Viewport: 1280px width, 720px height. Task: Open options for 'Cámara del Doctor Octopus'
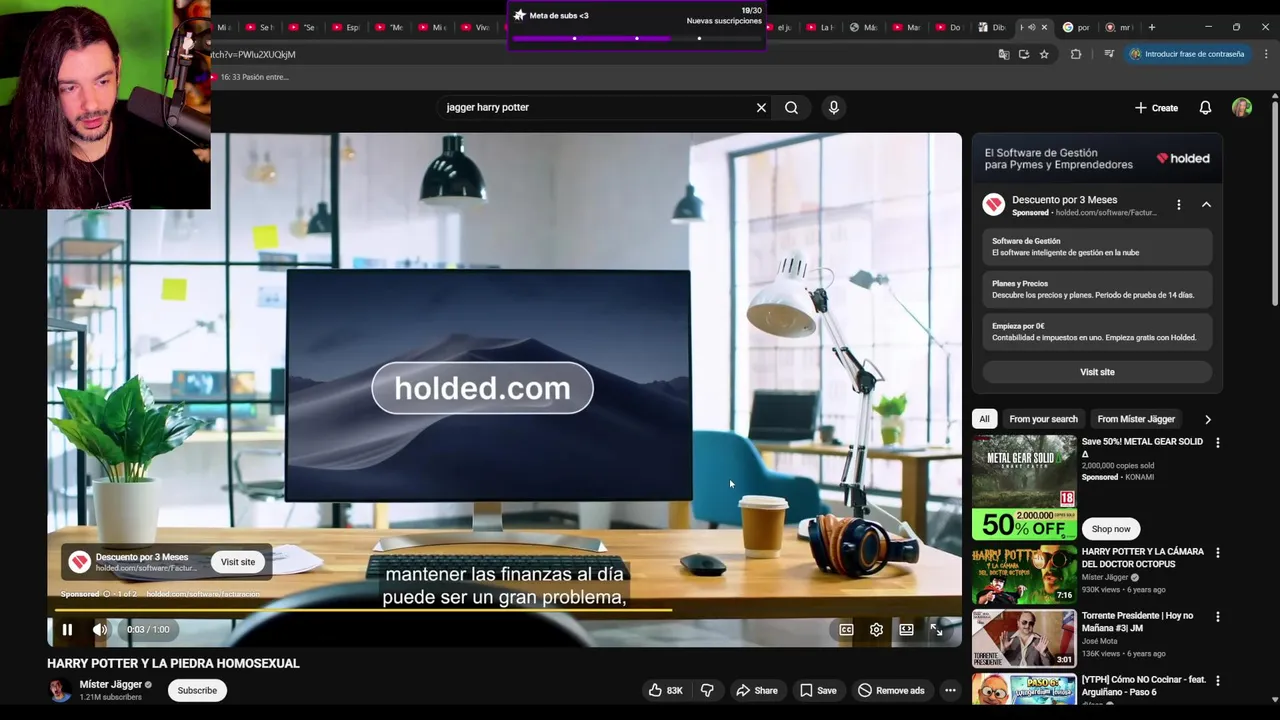point(1217,552)
